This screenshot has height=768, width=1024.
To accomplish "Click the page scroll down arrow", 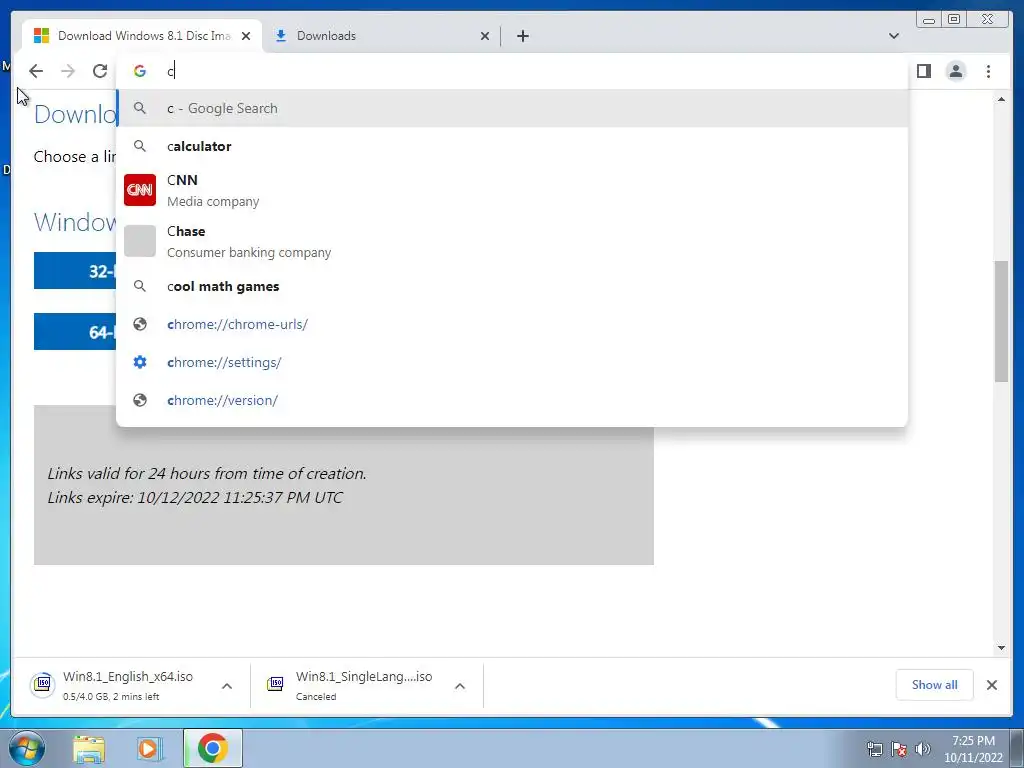I will [x=1001, y=648].
